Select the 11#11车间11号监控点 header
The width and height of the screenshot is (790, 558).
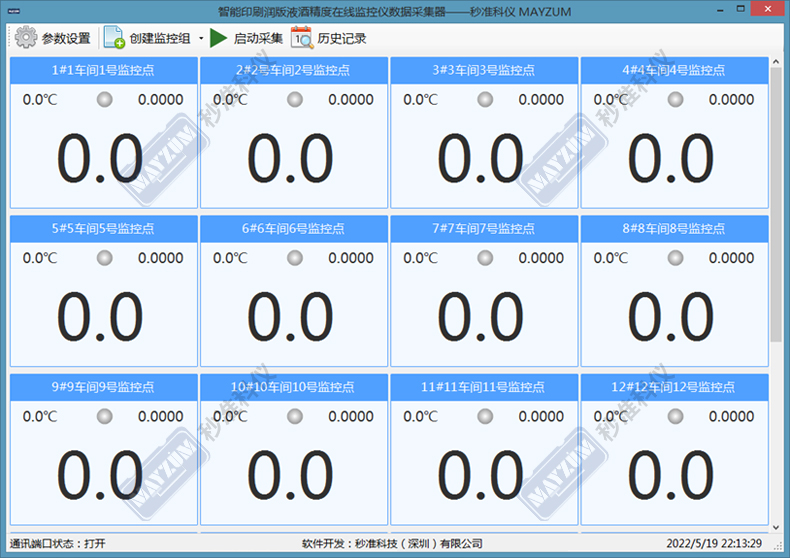click(484, 387)
